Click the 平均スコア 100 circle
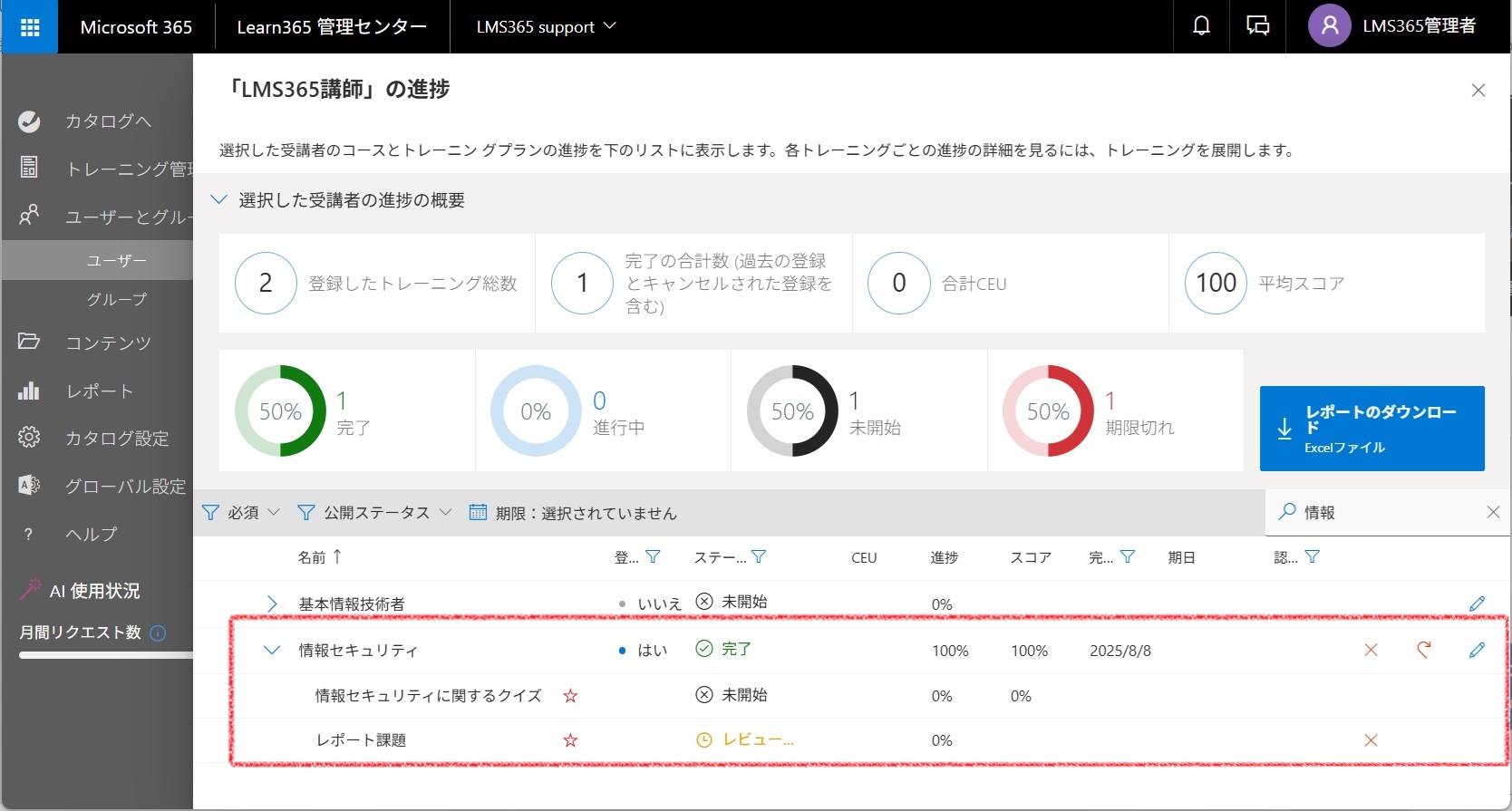This screenshot has height=811, width=1512. pyautogui.click(x=1216, y=283)
